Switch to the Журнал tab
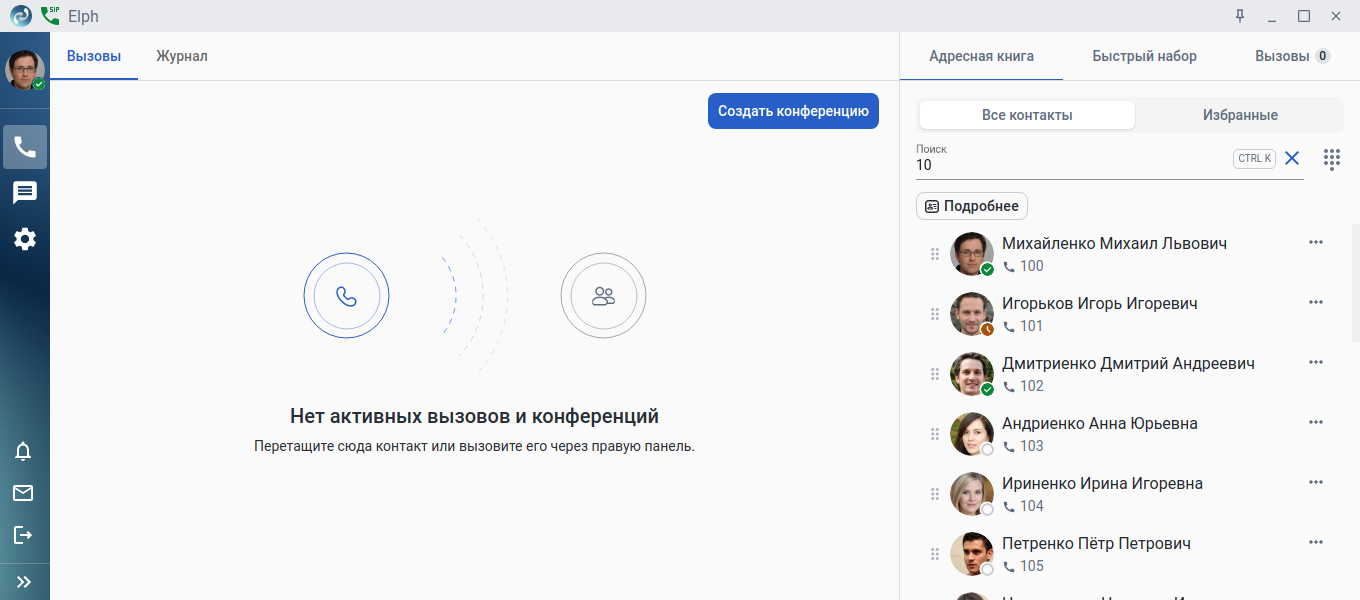Image resolution: width=1360 pixels, height=600 pixels. tap(182, 56)
